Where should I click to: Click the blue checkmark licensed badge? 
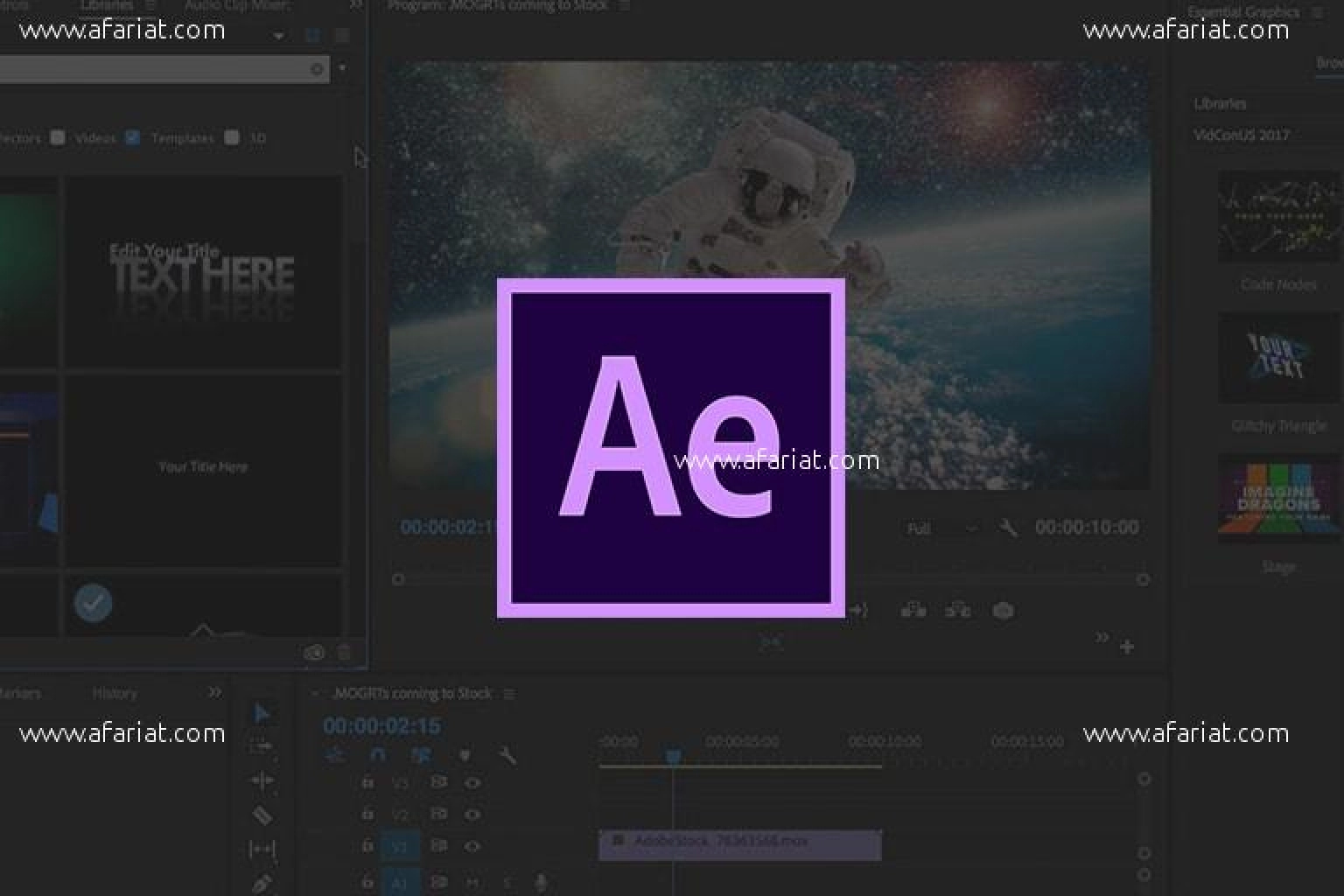(x=94, y=603)
